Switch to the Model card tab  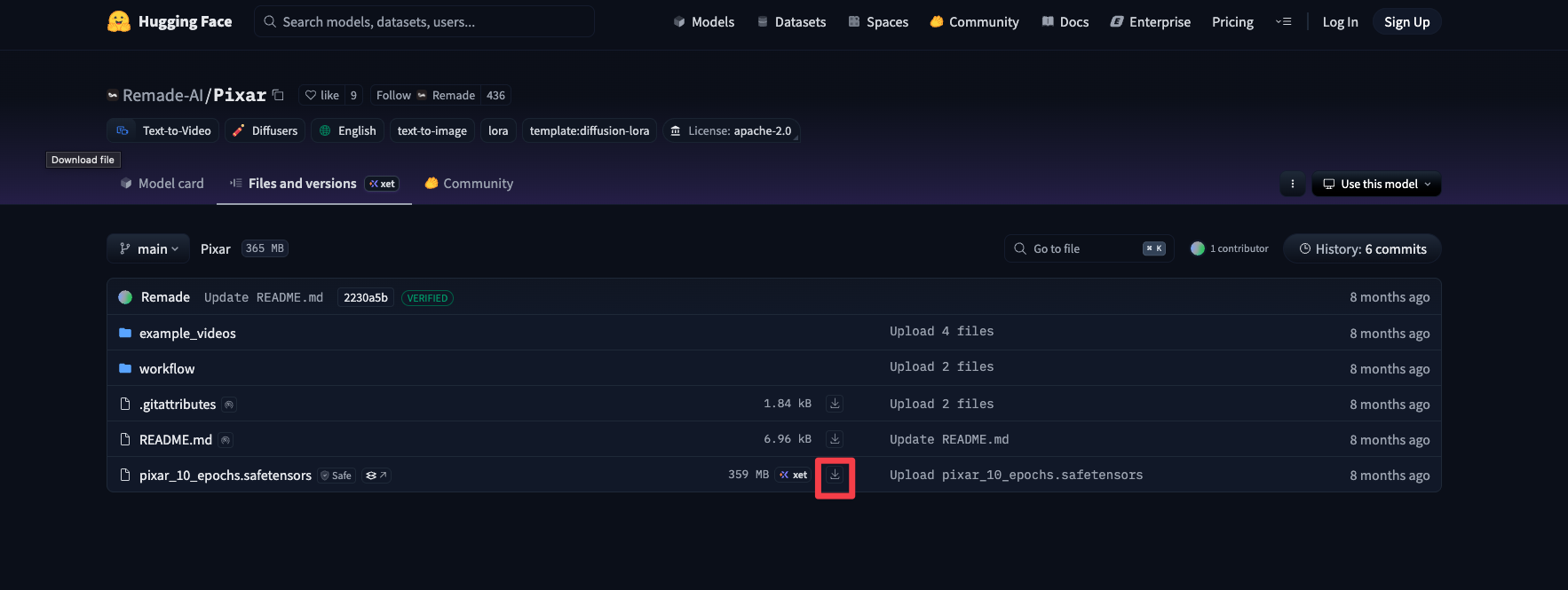(162, 184)
